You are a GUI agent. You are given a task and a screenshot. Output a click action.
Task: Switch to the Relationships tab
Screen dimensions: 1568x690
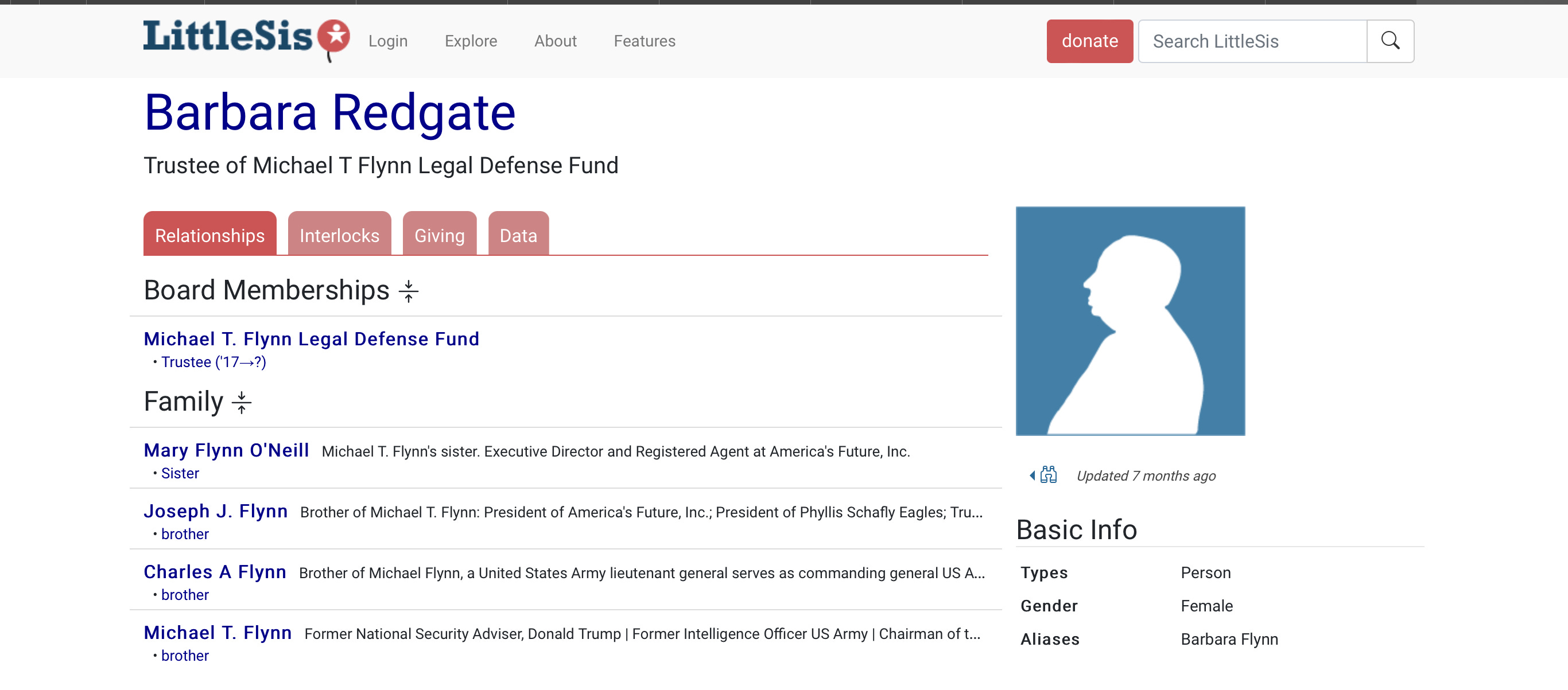tap(209, 234)
